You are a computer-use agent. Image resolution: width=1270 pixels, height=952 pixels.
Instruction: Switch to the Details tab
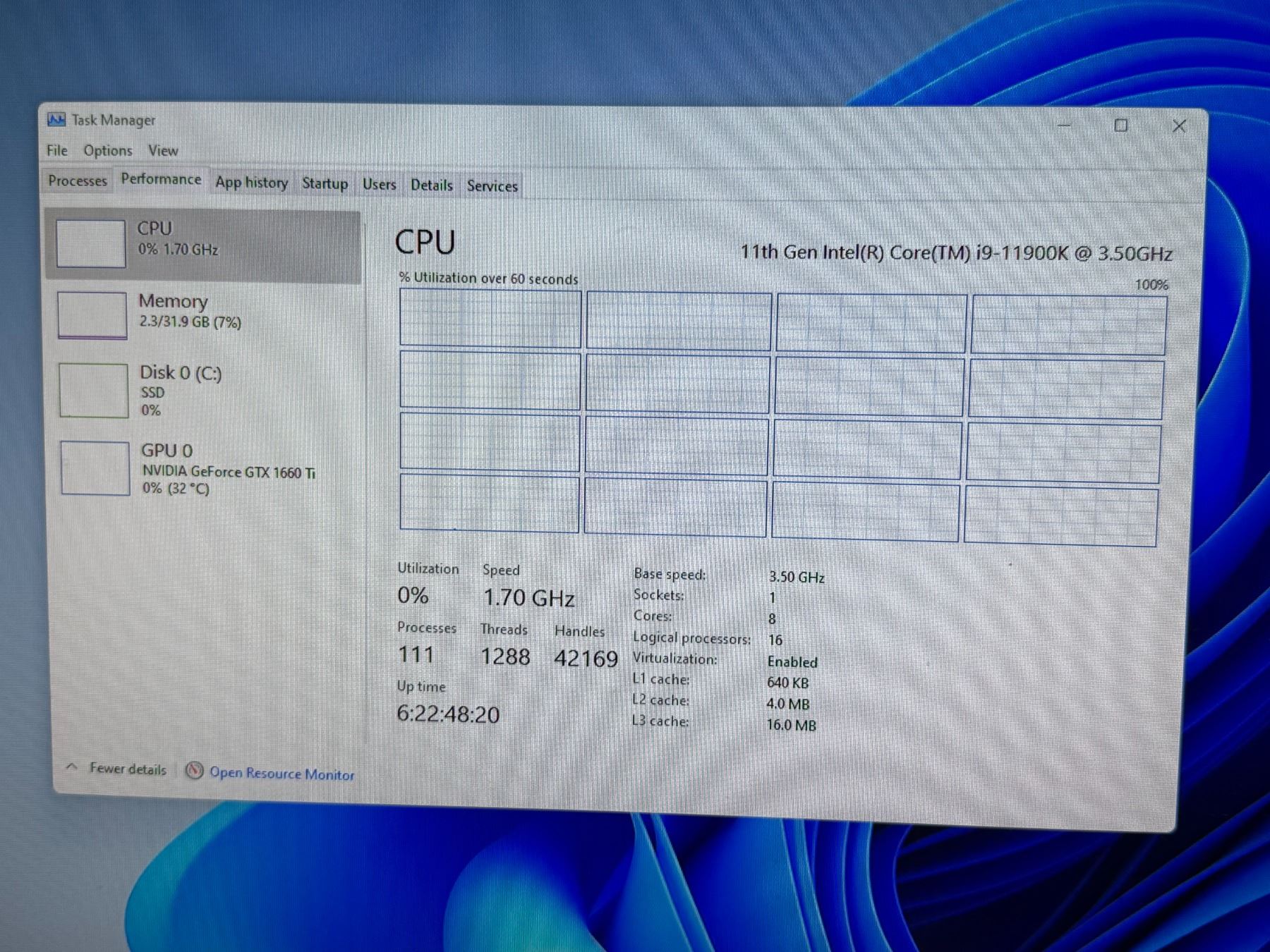[x=431, y=185]
